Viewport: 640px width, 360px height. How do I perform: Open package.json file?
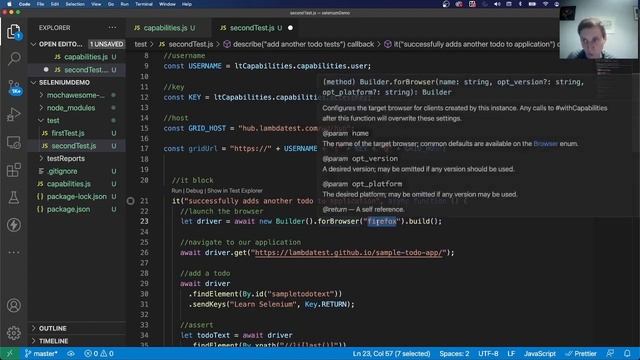tap(68, 209)
